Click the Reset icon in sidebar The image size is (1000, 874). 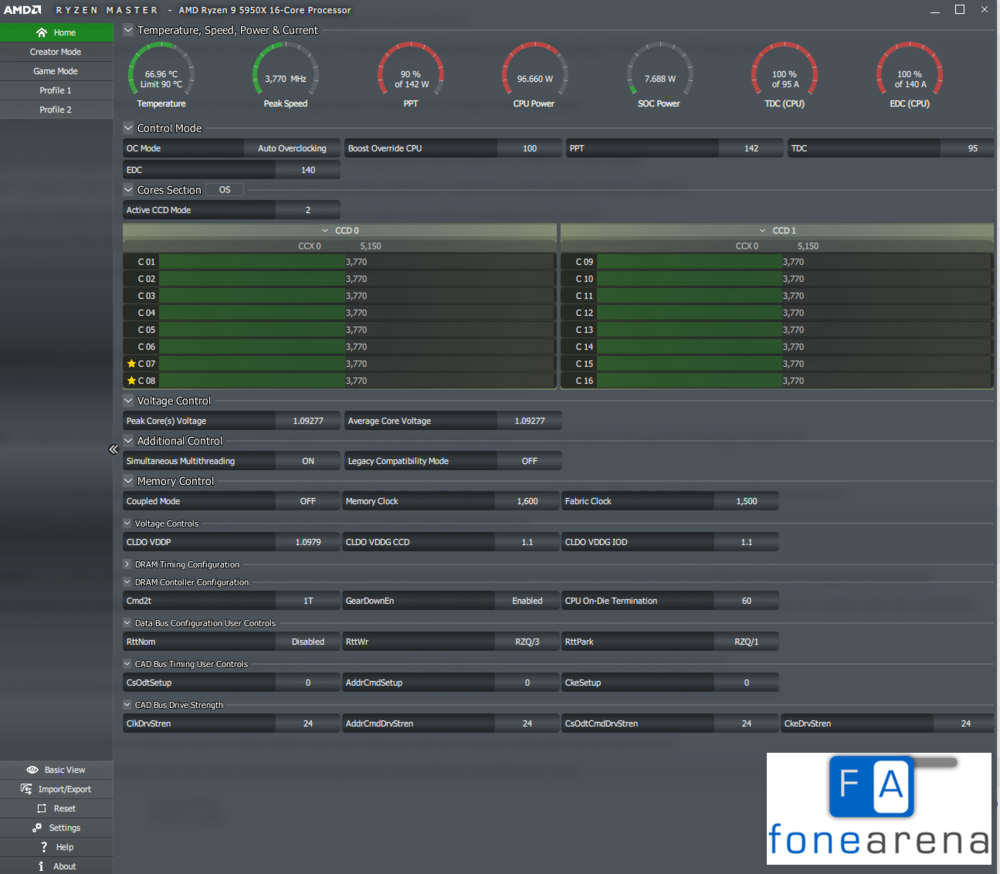pos(41,808)
